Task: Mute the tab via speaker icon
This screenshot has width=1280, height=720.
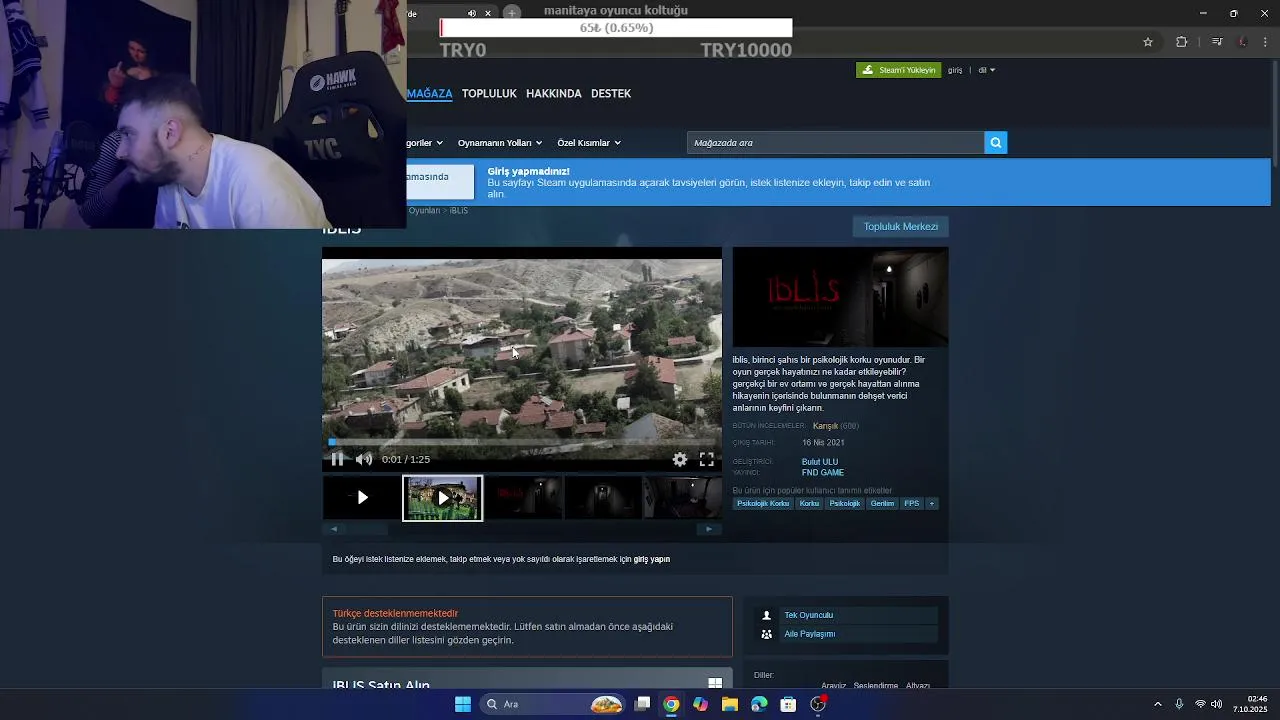Action: pos(472,13)
